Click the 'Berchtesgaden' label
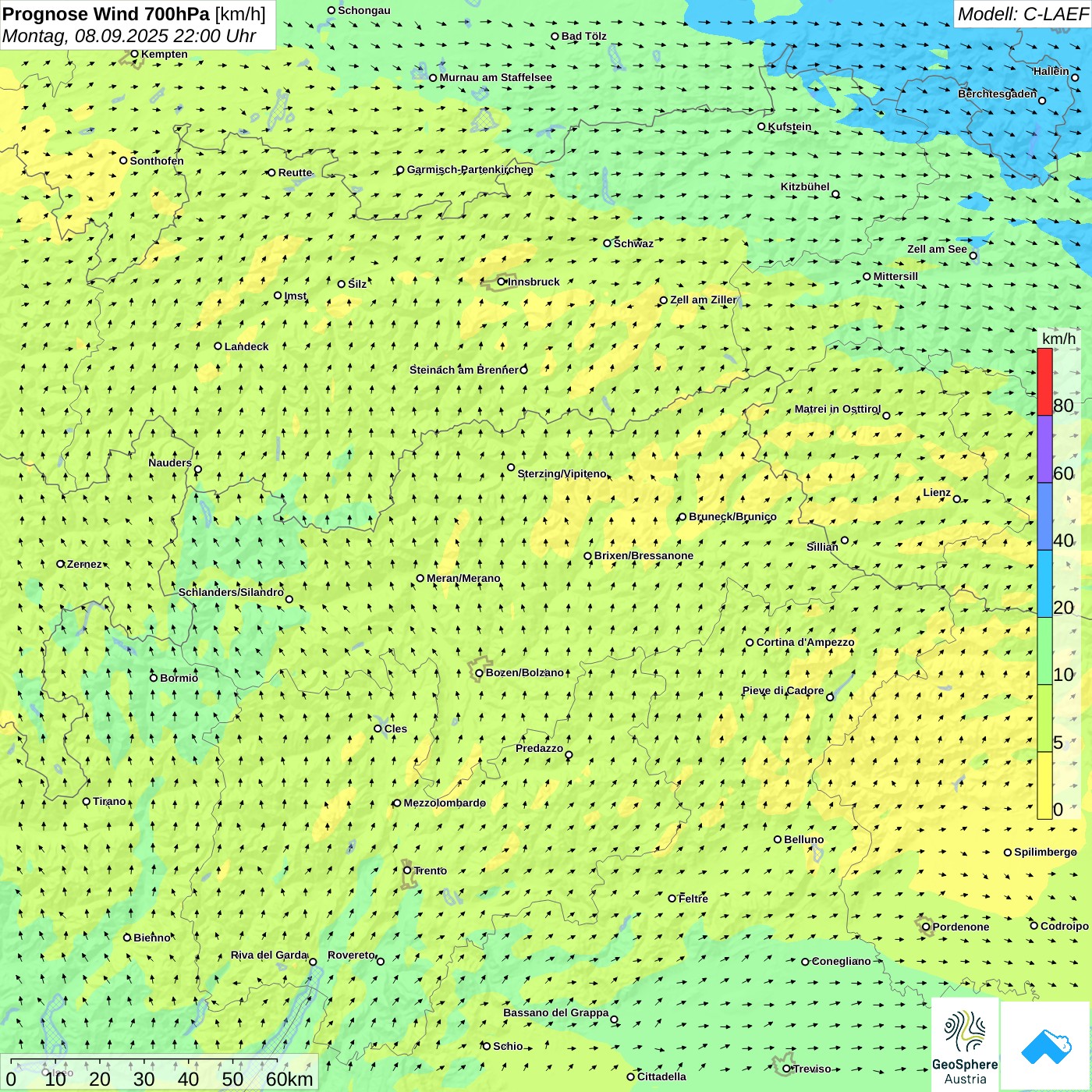This screenshot has width=1092, height=1092. [x=998, y=94]
